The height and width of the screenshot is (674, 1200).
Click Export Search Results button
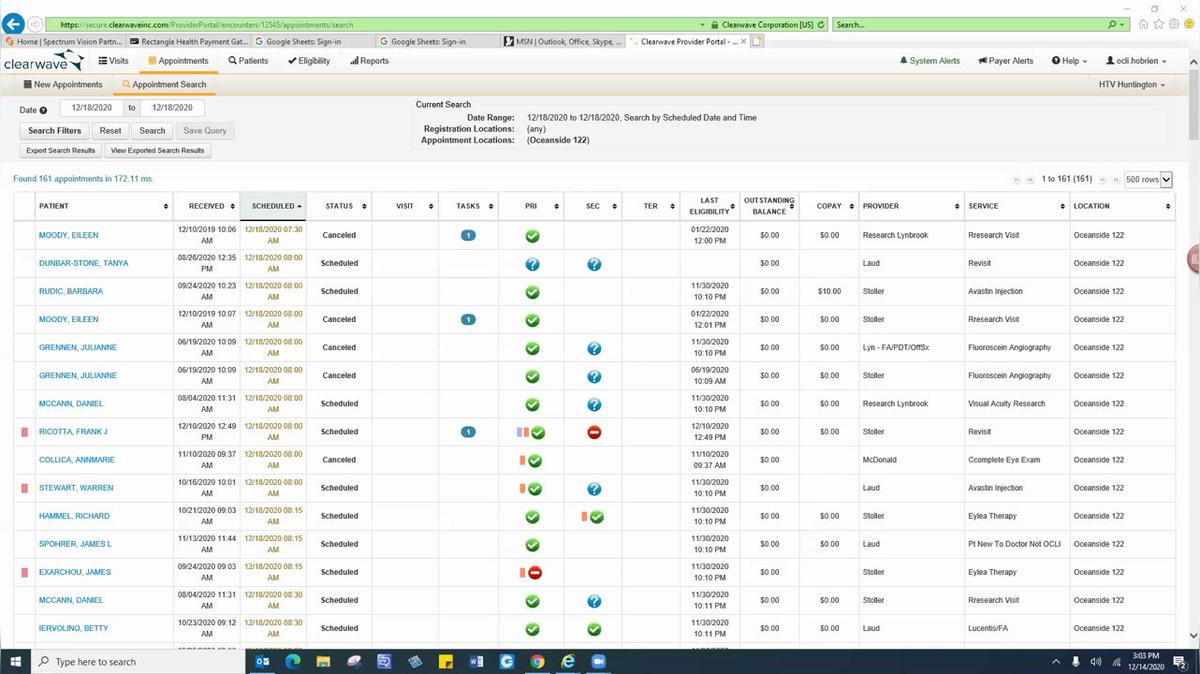(x=61, y=151)
